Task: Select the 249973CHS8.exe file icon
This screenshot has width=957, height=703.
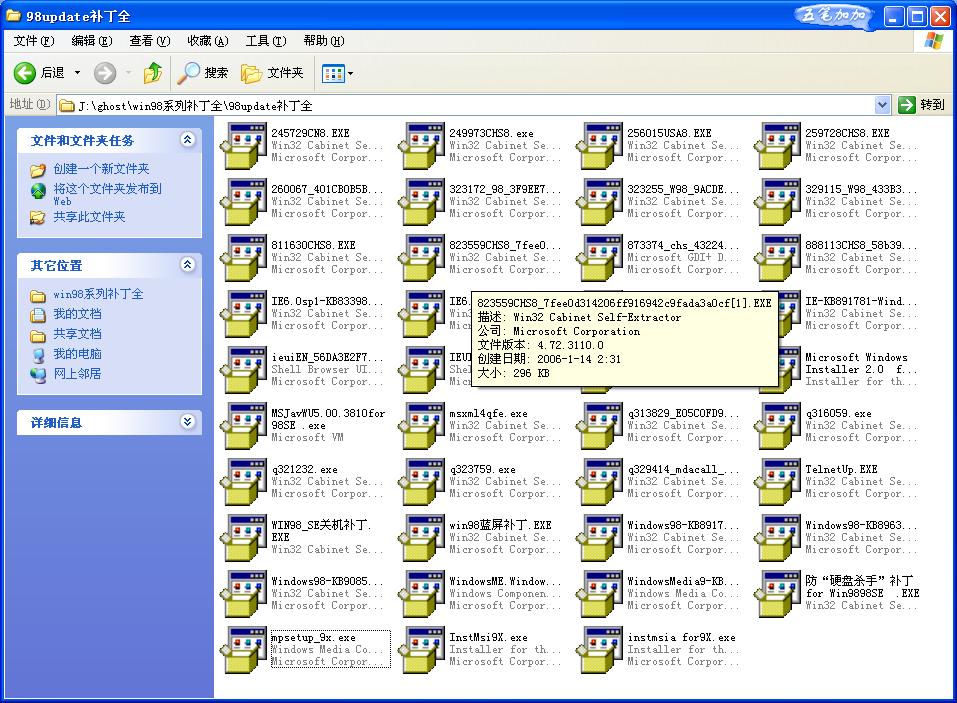Action: point(422,146)
